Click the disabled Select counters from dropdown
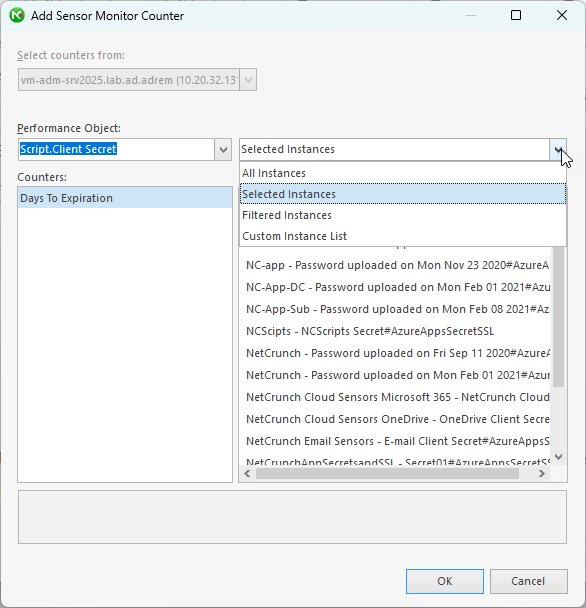The image size is (586, 608). pyautogui.click(x=137, y=80)
